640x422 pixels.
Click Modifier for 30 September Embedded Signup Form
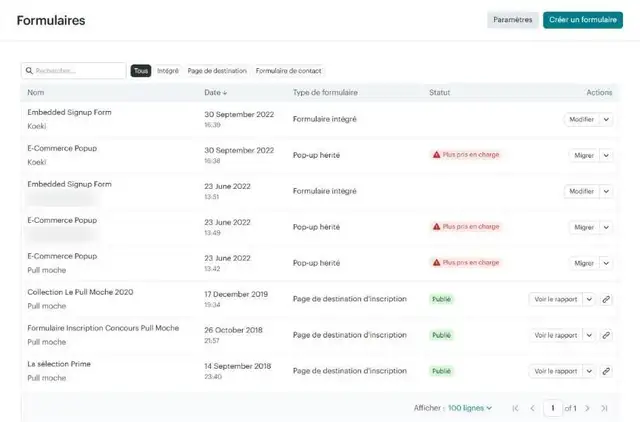[582, 120]
